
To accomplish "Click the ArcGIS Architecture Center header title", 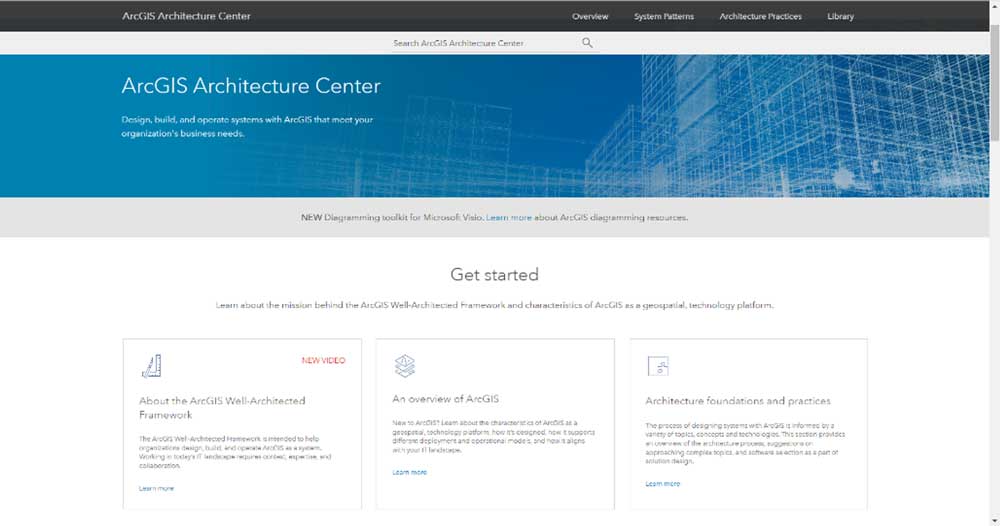I will point(186,16).
